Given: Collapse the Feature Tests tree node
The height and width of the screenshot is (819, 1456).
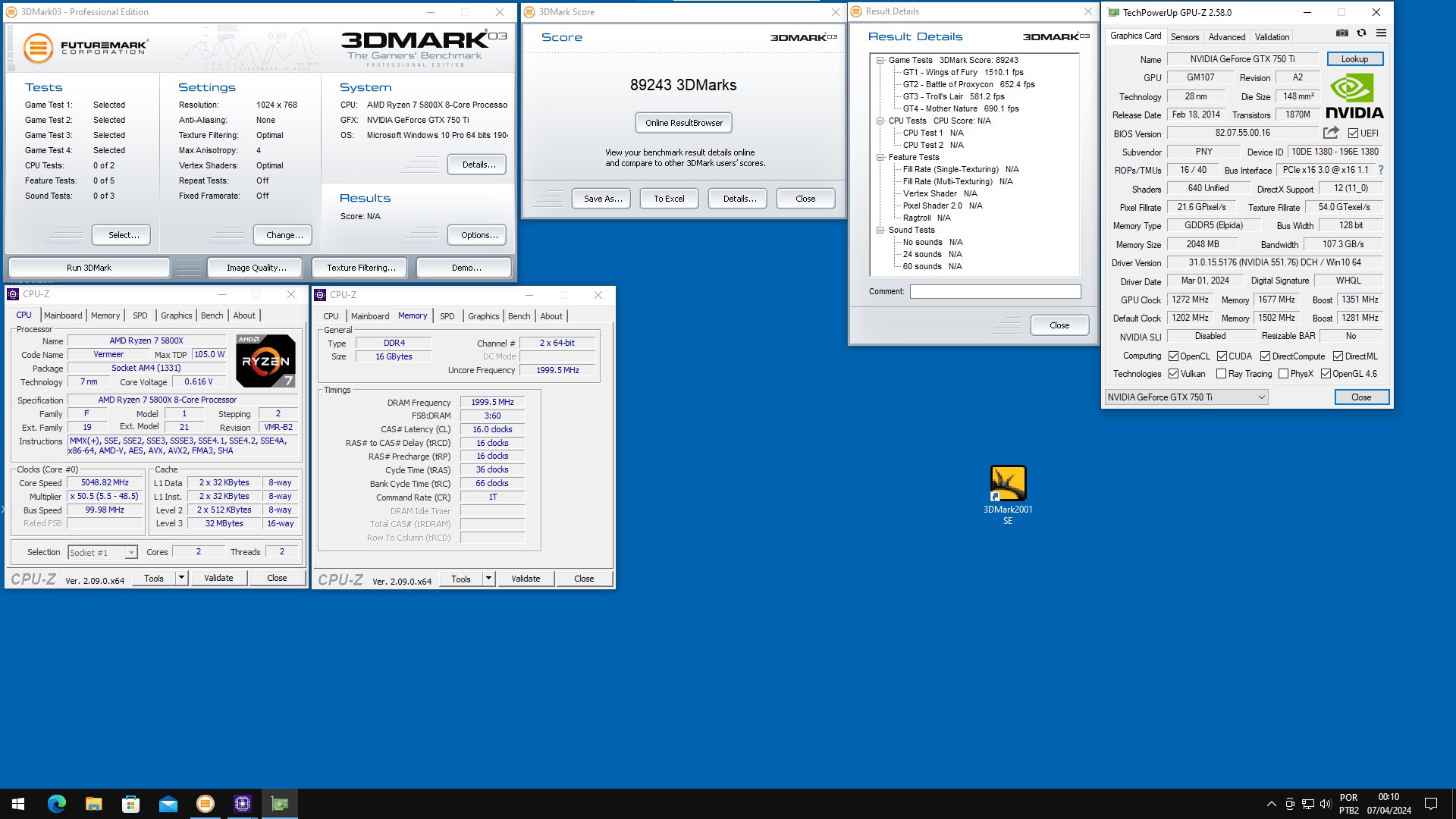Looking at the screenshot, I should (880, 157).
